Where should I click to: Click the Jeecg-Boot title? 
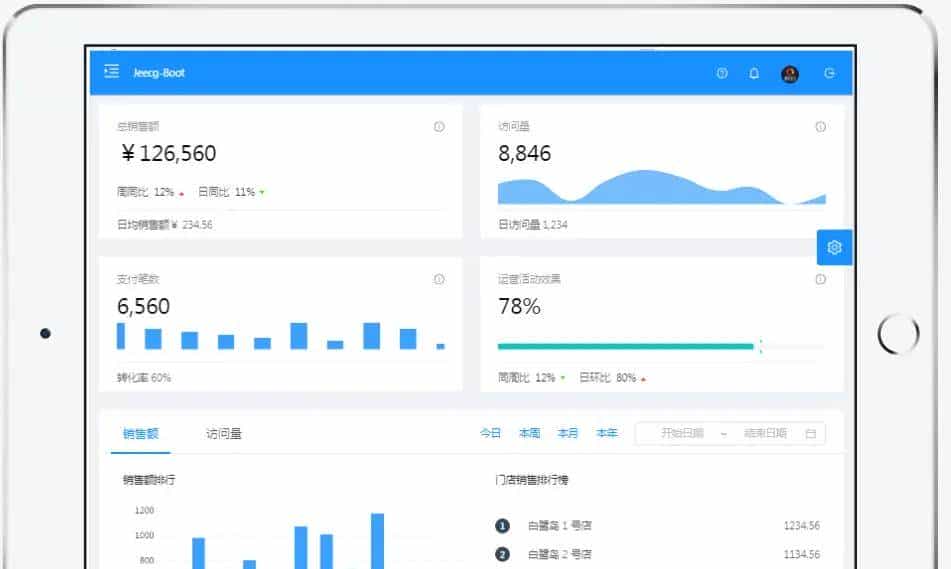pyautogui.click(x=159, y=73)
